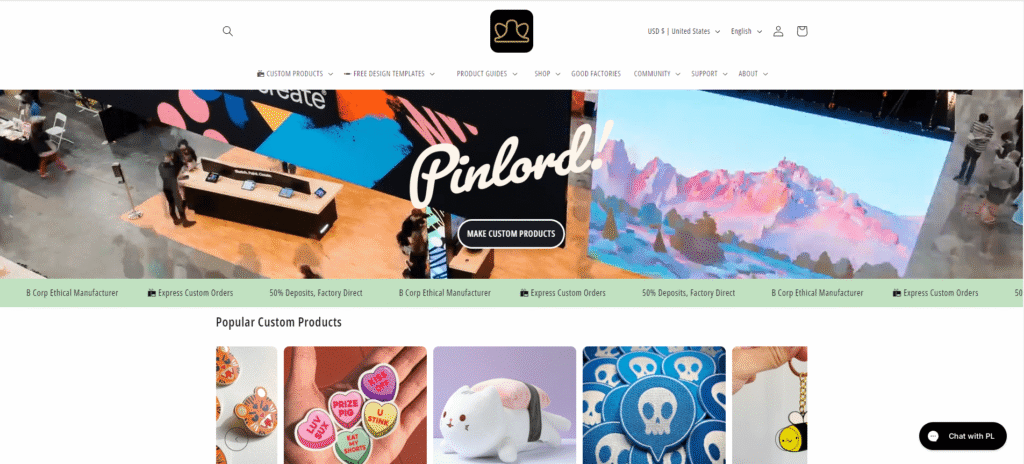Open the Community menu

pyautogui.click(x=656, y=74)
